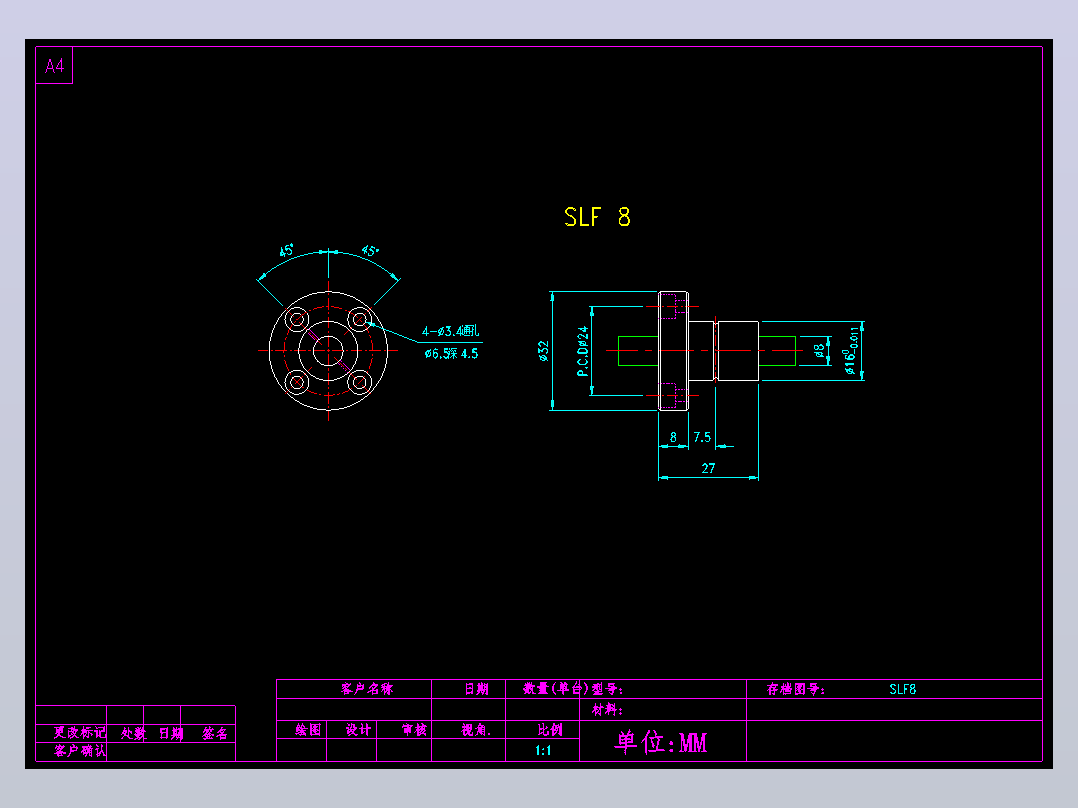Viewport: 1078px width, 808px height.
Task: Select the ø16 tolerance dimension
Action: click(x=851, y=351)
